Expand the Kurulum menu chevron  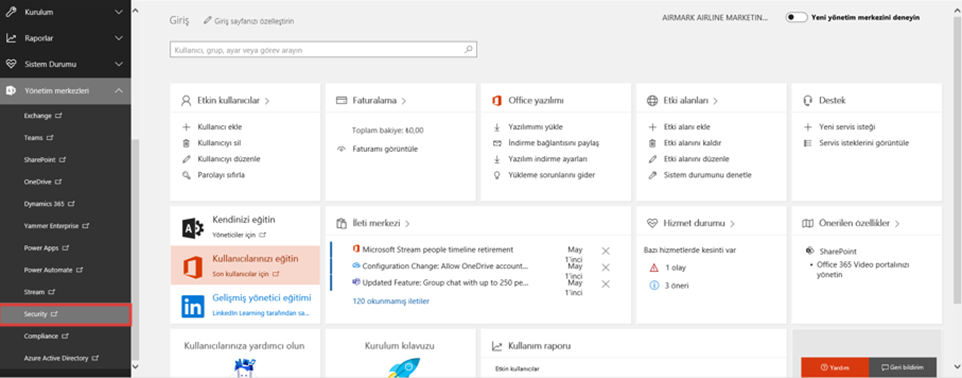tap(119, 12)
